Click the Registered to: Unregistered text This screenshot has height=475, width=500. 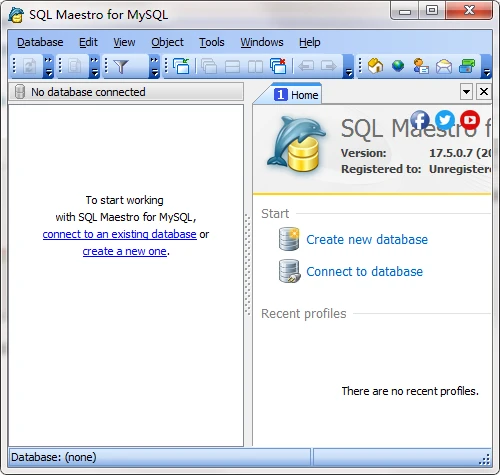(416, 169)
